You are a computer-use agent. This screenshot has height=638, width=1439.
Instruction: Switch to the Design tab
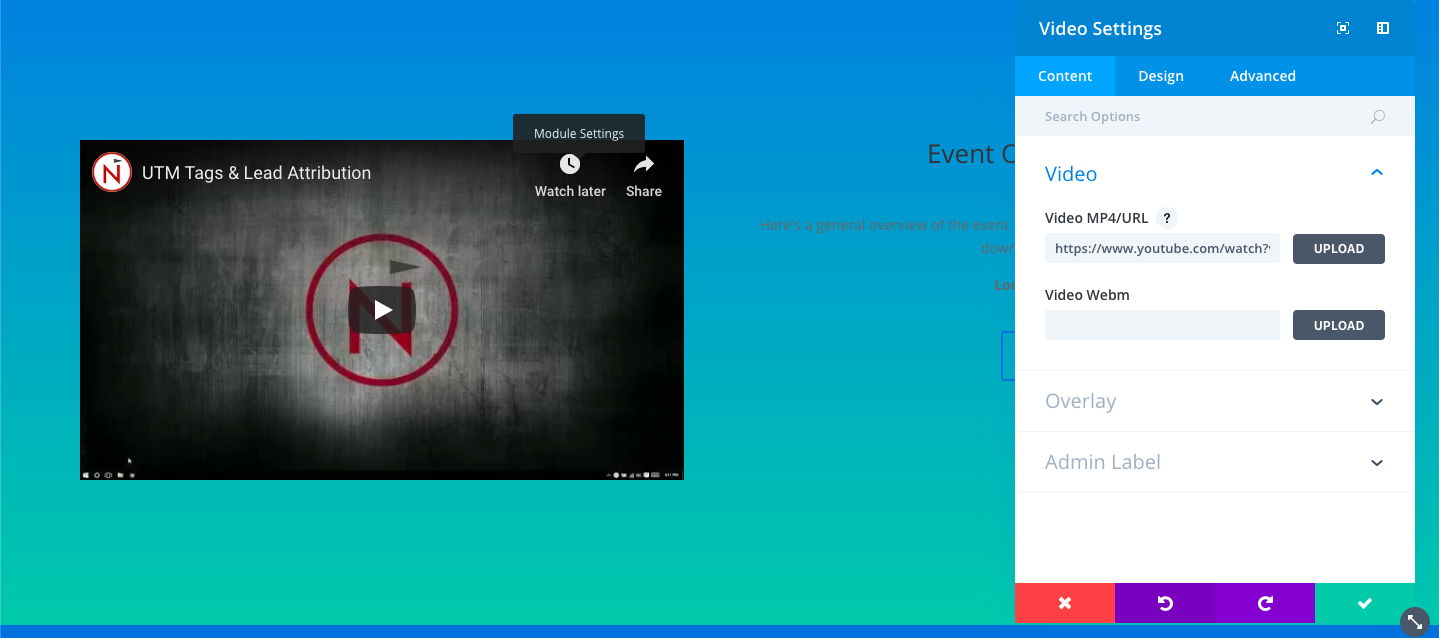pos(1161,76)
